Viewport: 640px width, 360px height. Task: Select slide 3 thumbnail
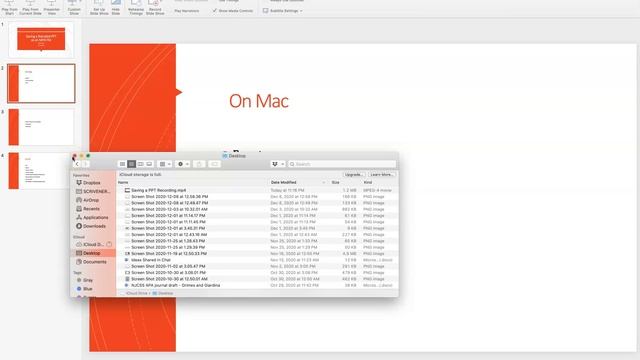(x=41, y=127)
